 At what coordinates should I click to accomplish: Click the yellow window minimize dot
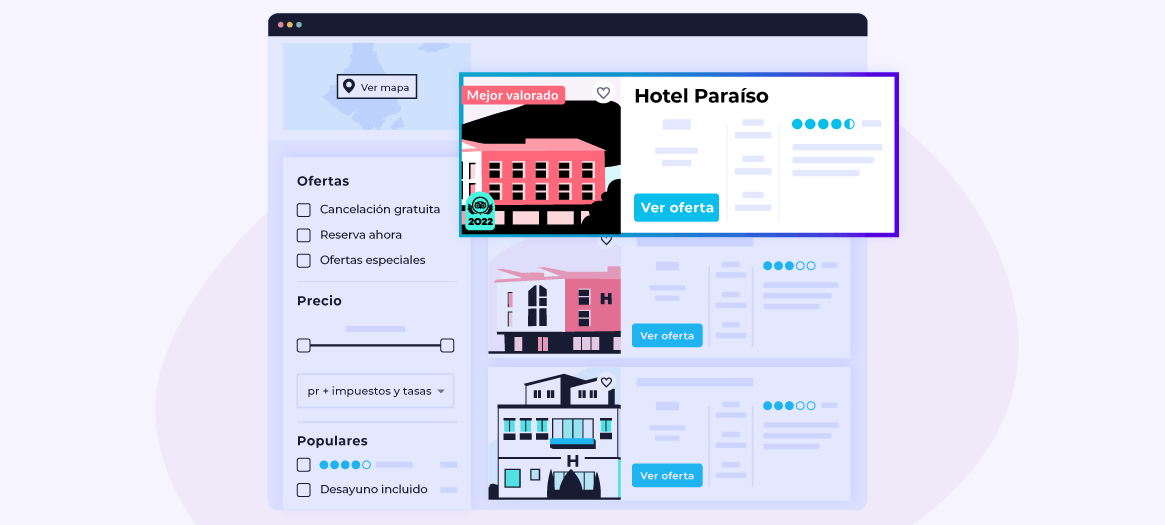tap(290, 25)
